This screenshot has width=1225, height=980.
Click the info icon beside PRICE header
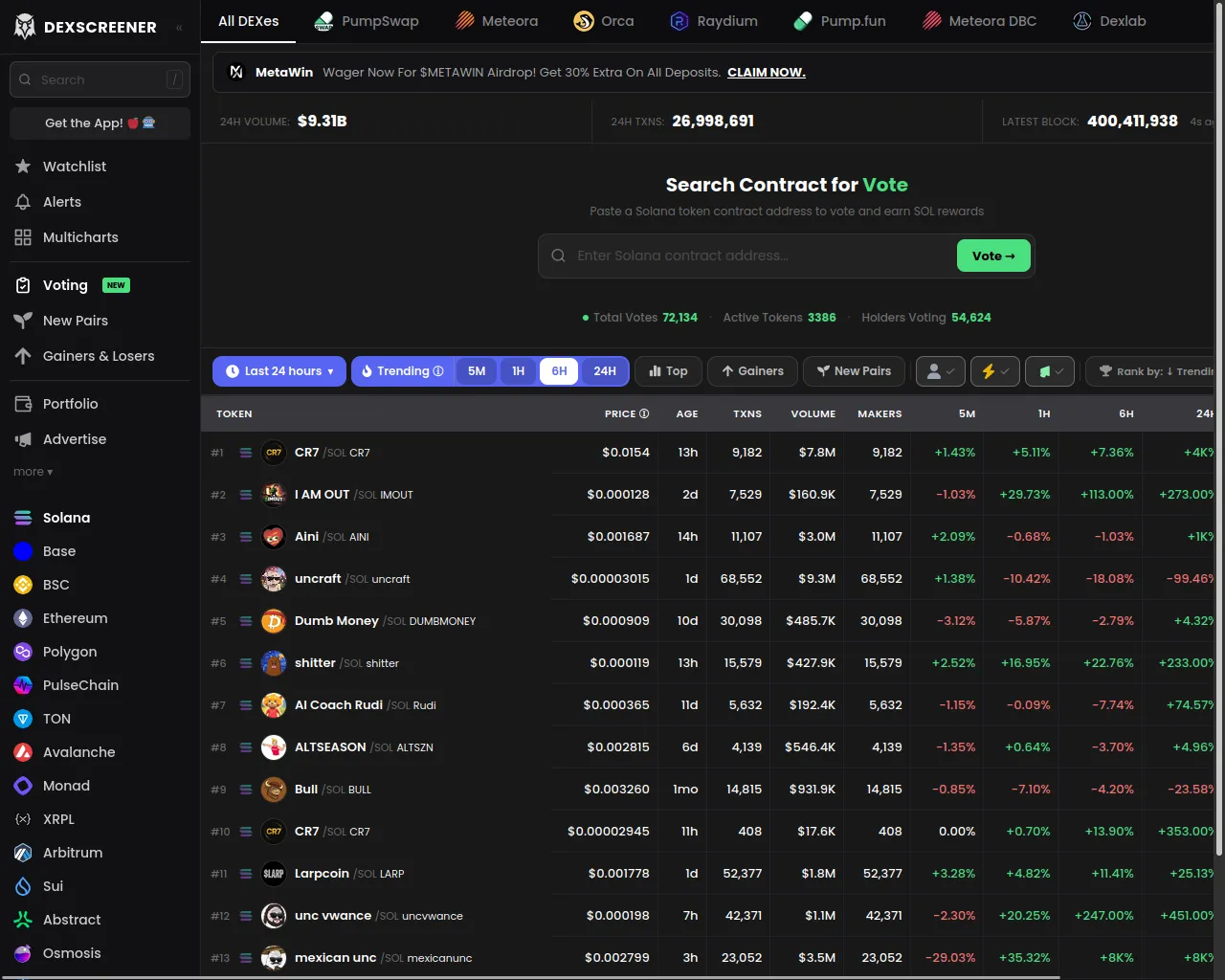coord(644,413)
